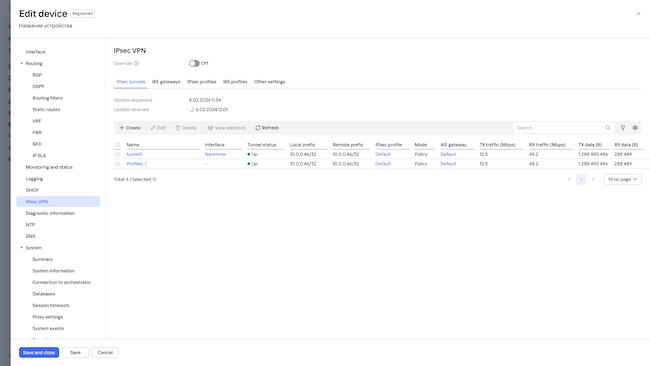Open IP SLA in sidebar
650x366 pixels.
39,156
